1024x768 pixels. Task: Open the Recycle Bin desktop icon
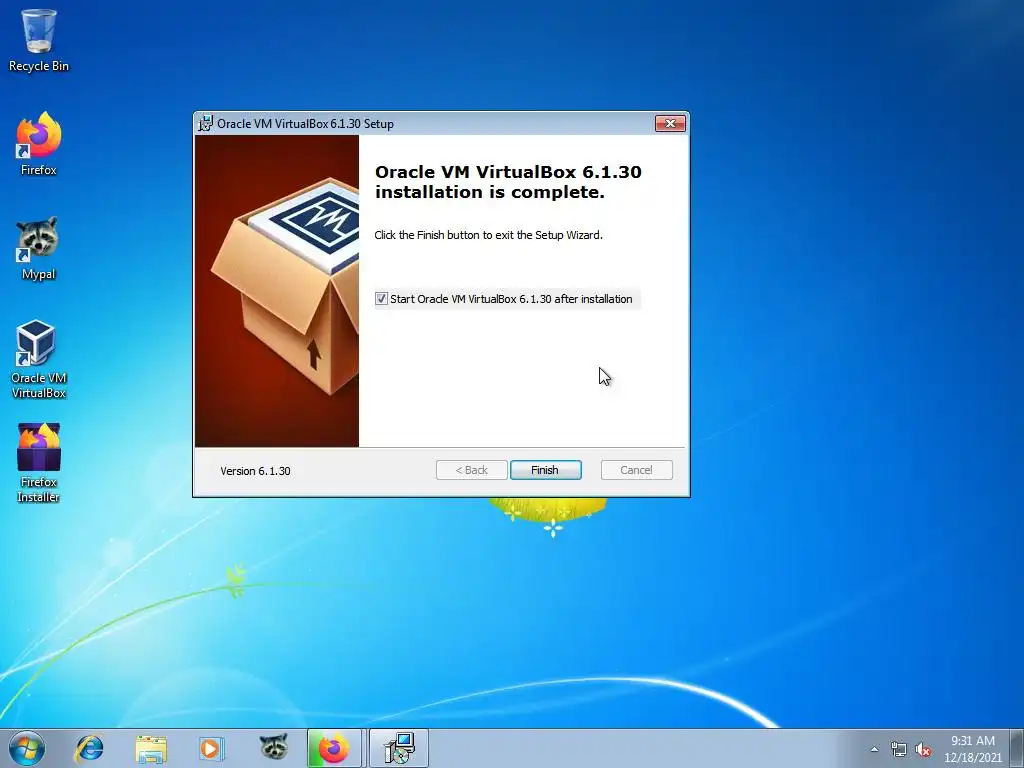[x=39, y=40]
